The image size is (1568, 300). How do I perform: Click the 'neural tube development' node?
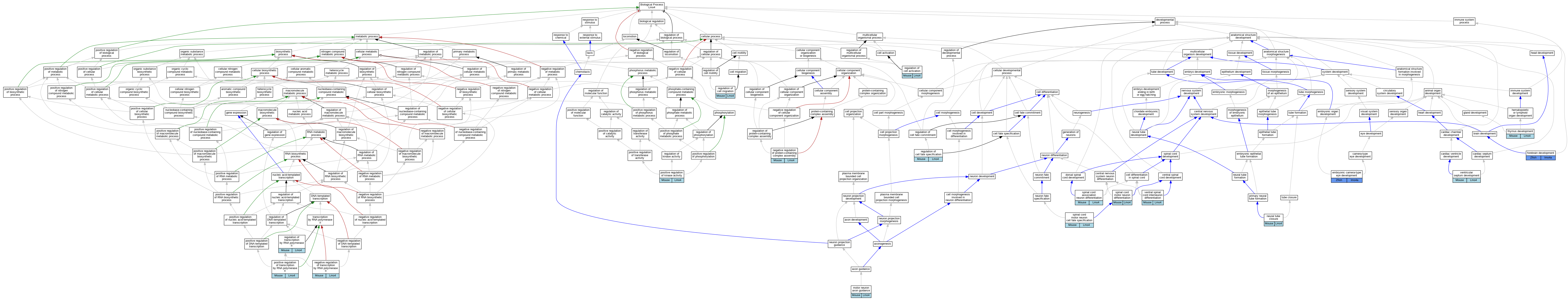[1139, 133]
